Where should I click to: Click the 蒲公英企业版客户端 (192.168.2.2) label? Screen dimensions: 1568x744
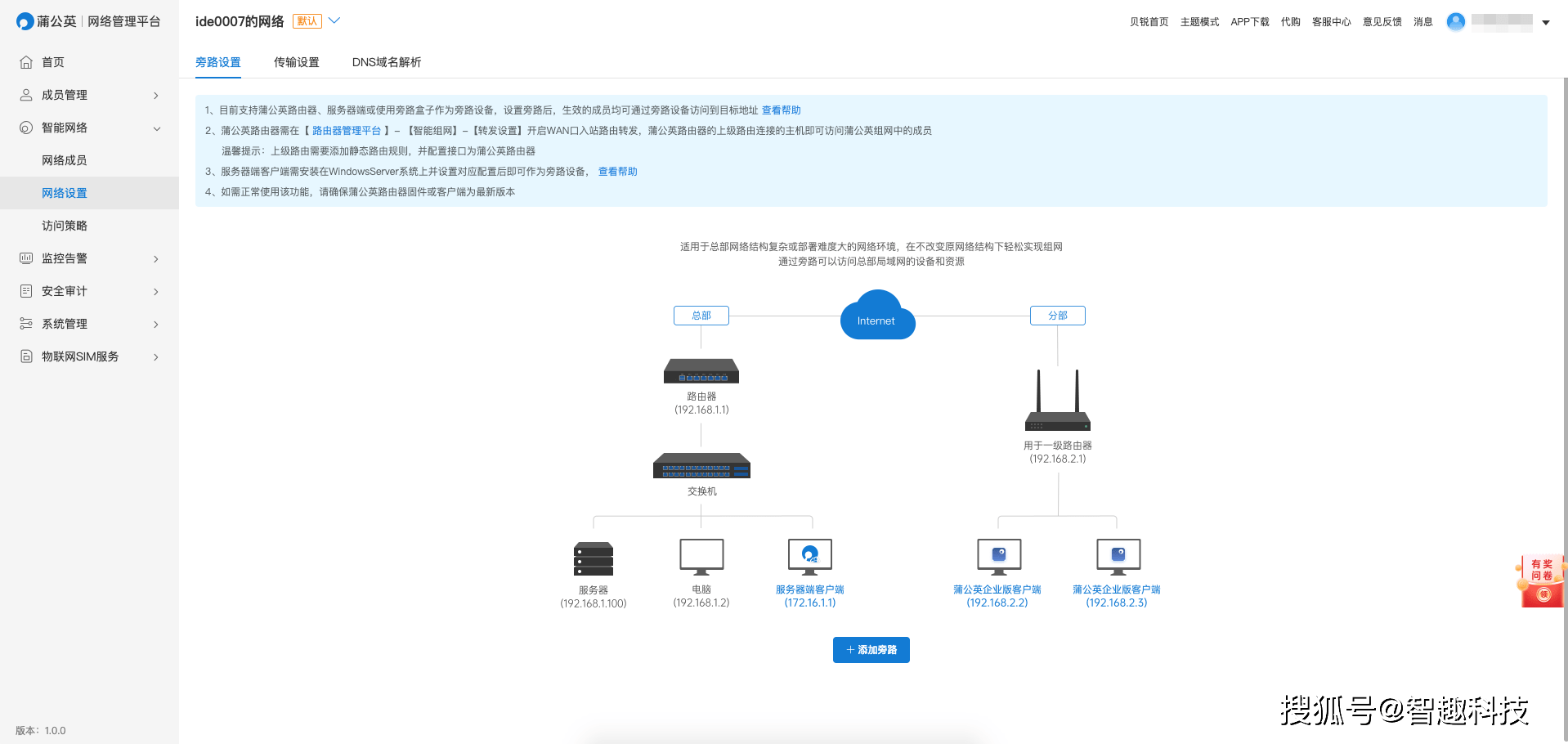tap(997, 596)
